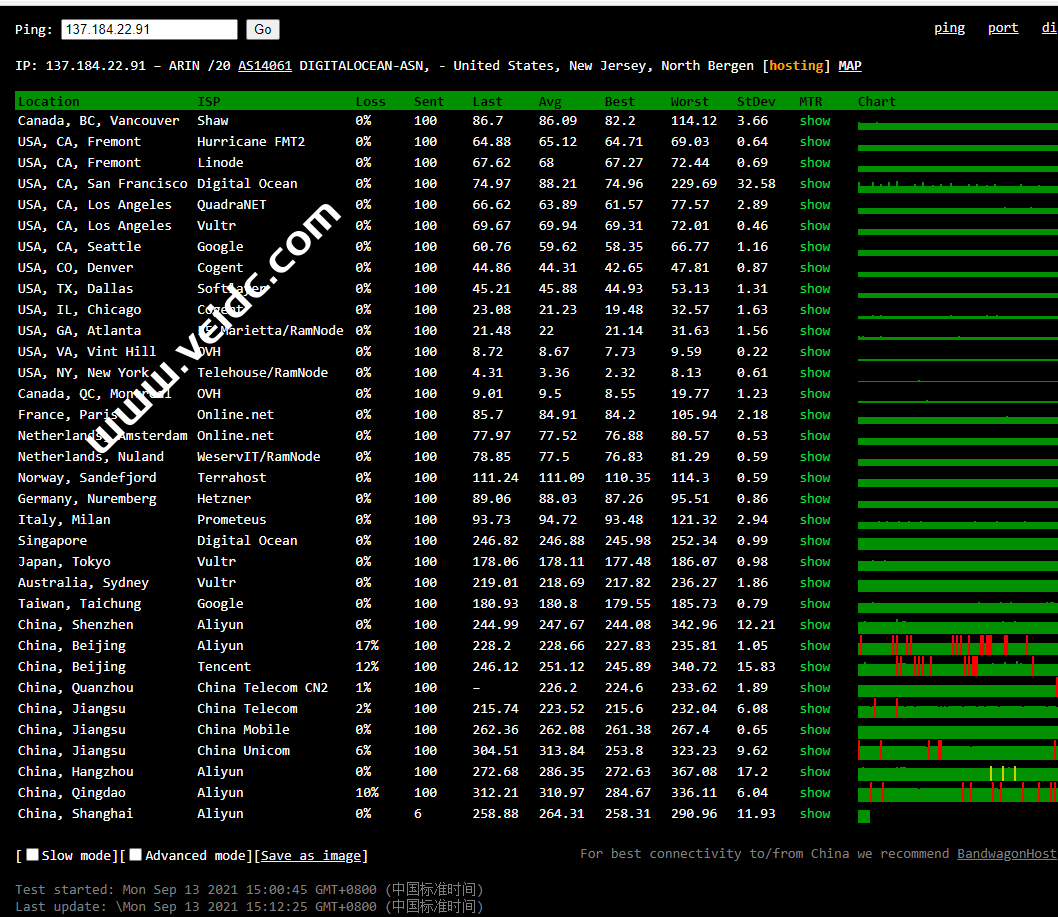Click the AS14061 link

265,66
